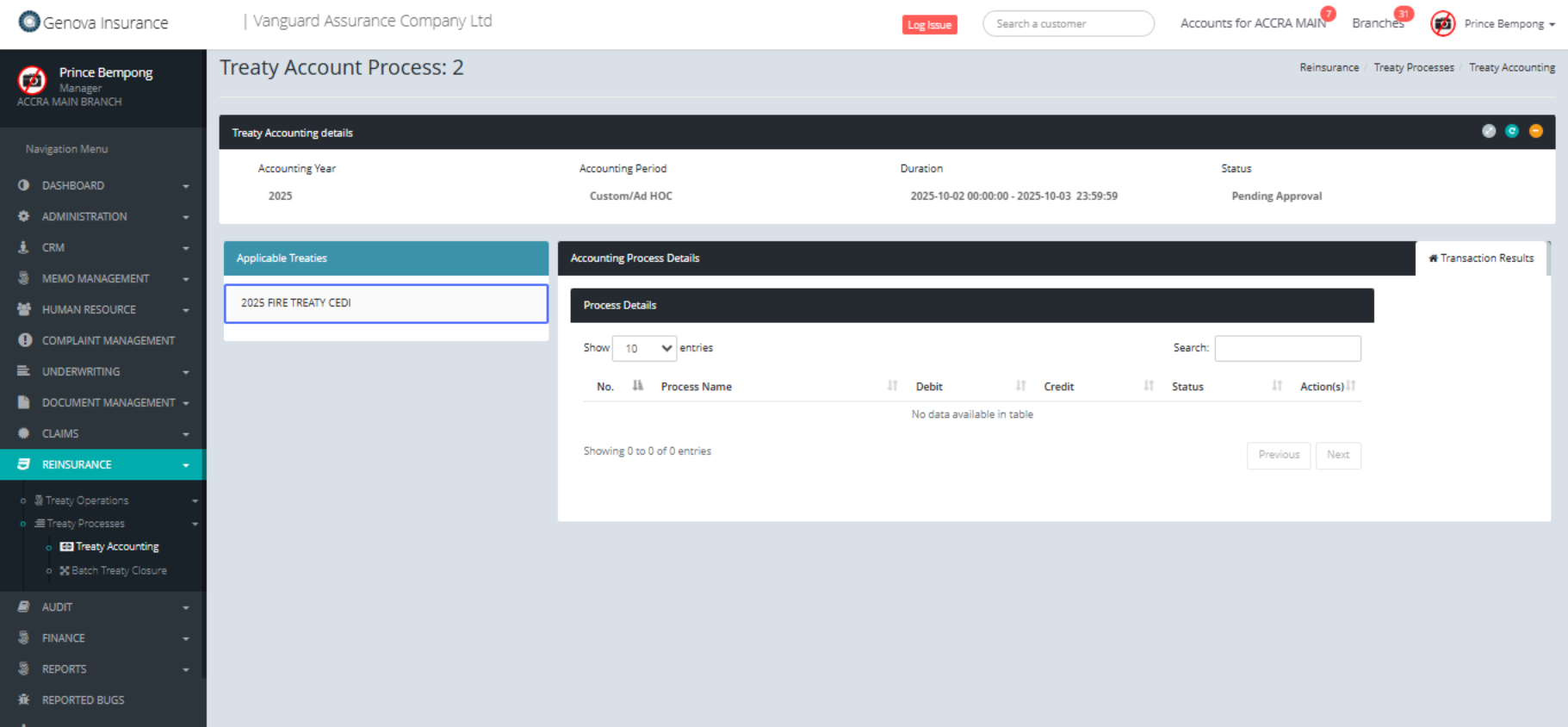
Task: Click the red Log Issue button
Action: click(x=929, y=25)
